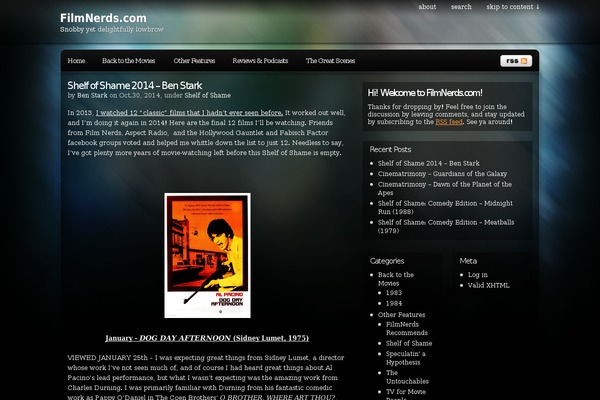Click the RSS feed button icon
Image resolution: width=600 pixels, height=400 pixels.
click(x=516, y=61)
